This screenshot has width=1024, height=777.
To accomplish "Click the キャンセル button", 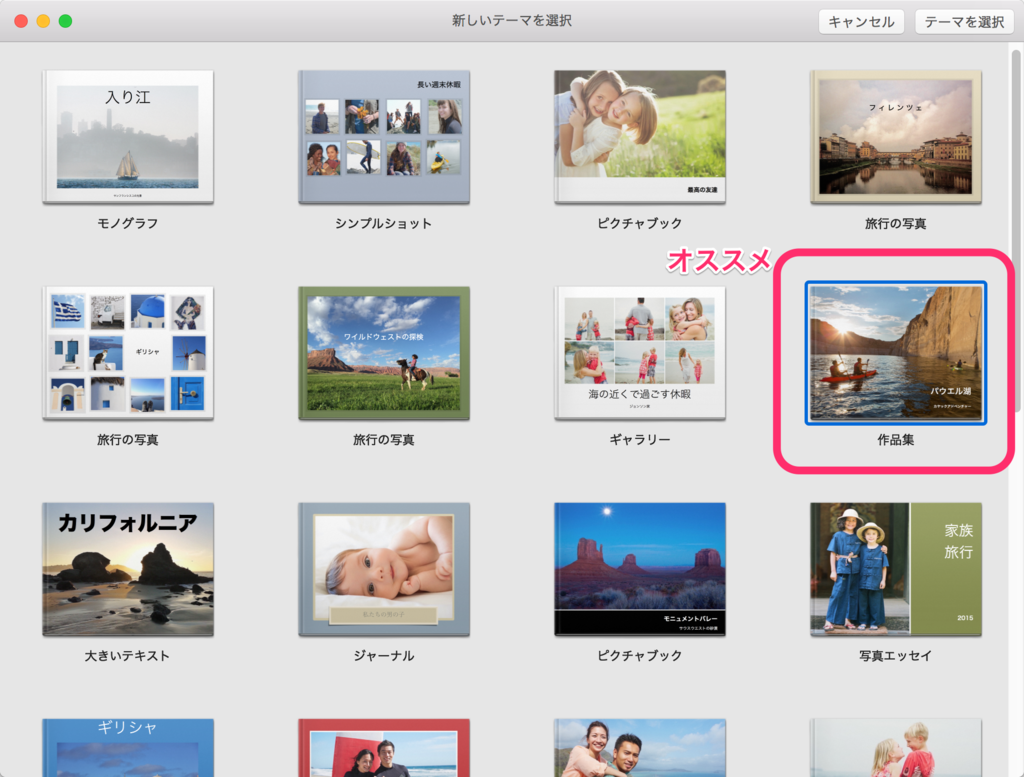I will tap(861, 22).
